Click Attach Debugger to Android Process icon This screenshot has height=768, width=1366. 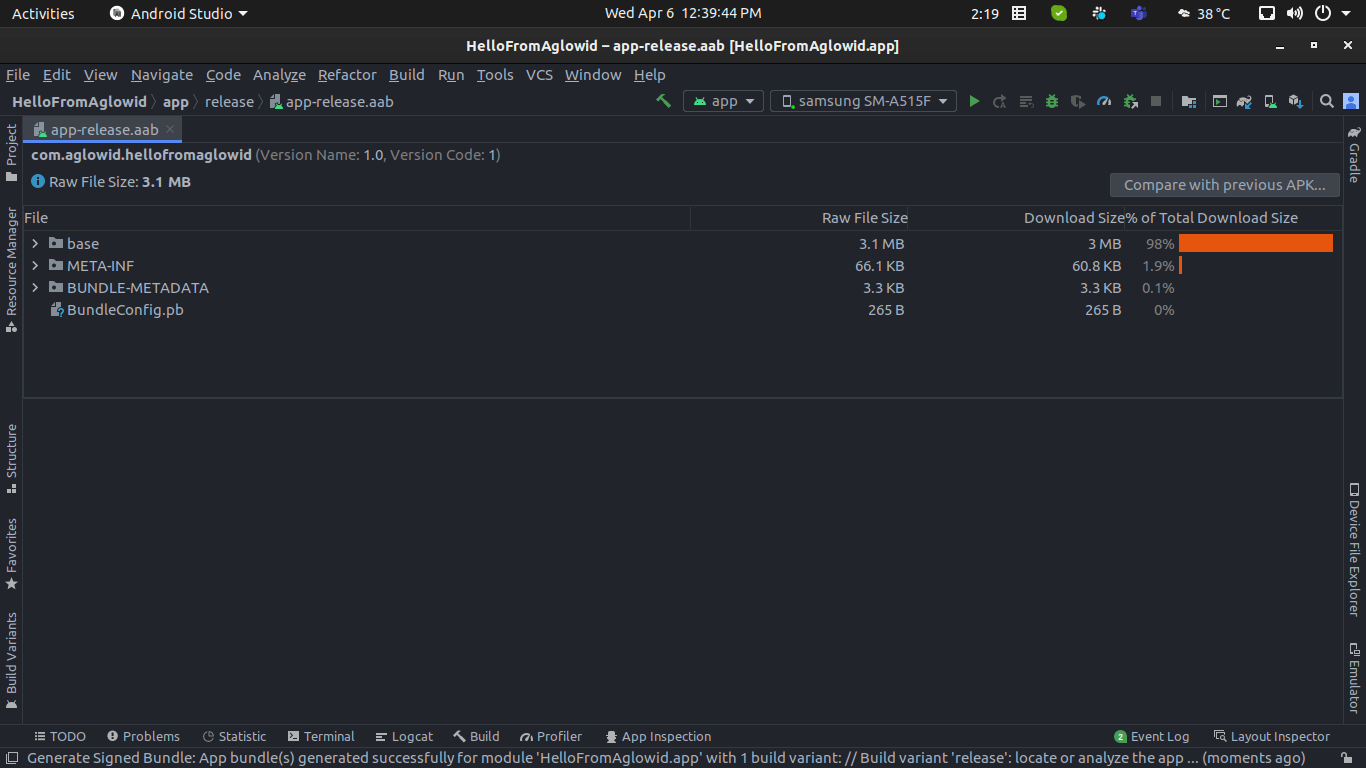[1130, 101]
